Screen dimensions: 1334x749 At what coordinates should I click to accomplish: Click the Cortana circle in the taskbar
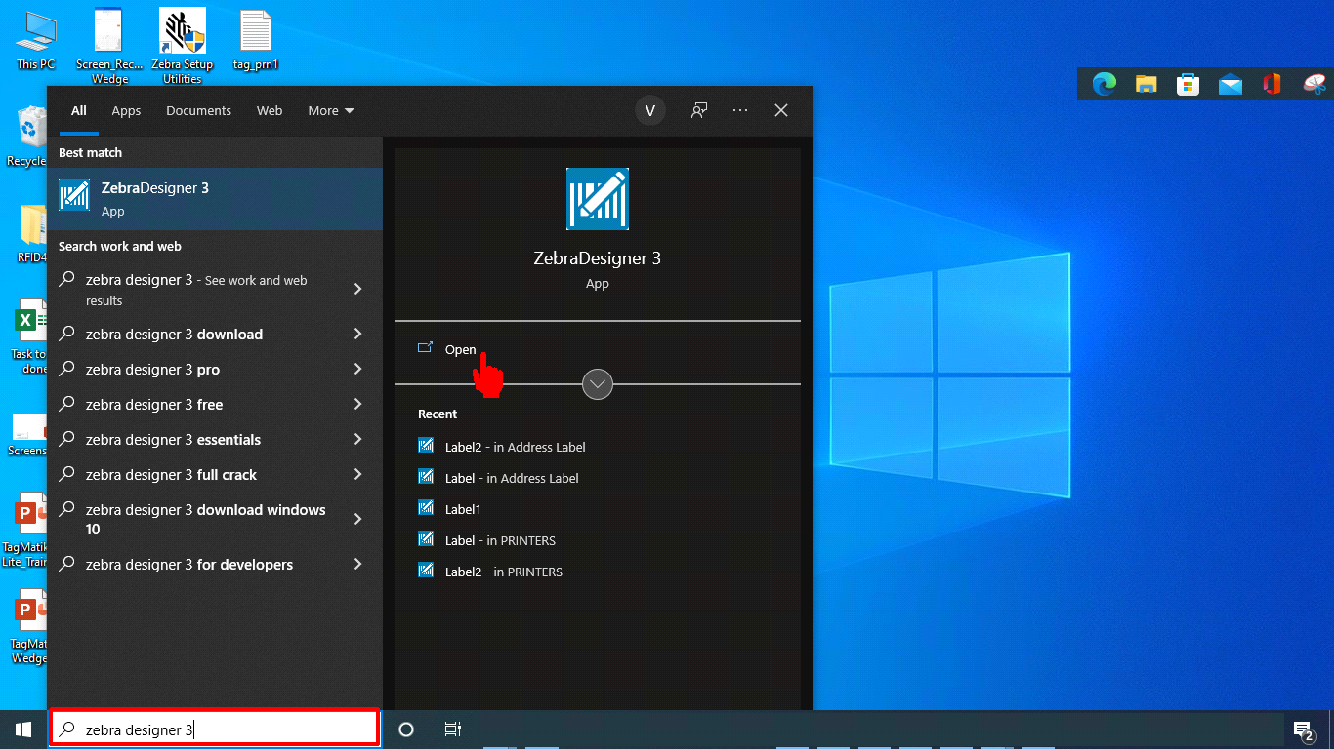[x=406, y=730]
